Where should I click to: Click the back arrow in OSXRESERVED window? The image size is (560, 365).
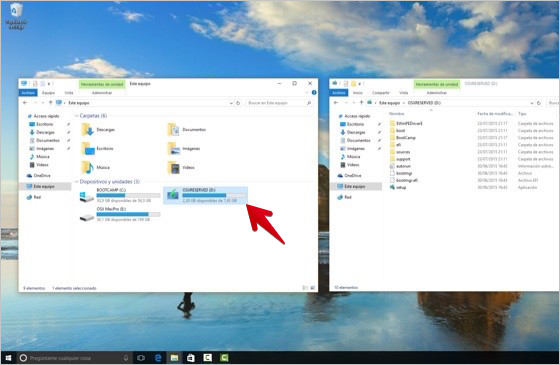336,103
